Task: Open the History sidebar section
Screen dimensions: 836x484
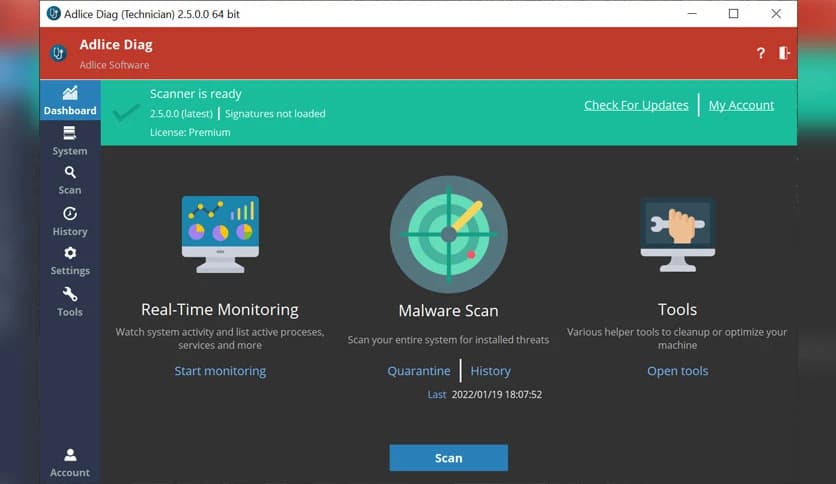Action: point(70,221)
